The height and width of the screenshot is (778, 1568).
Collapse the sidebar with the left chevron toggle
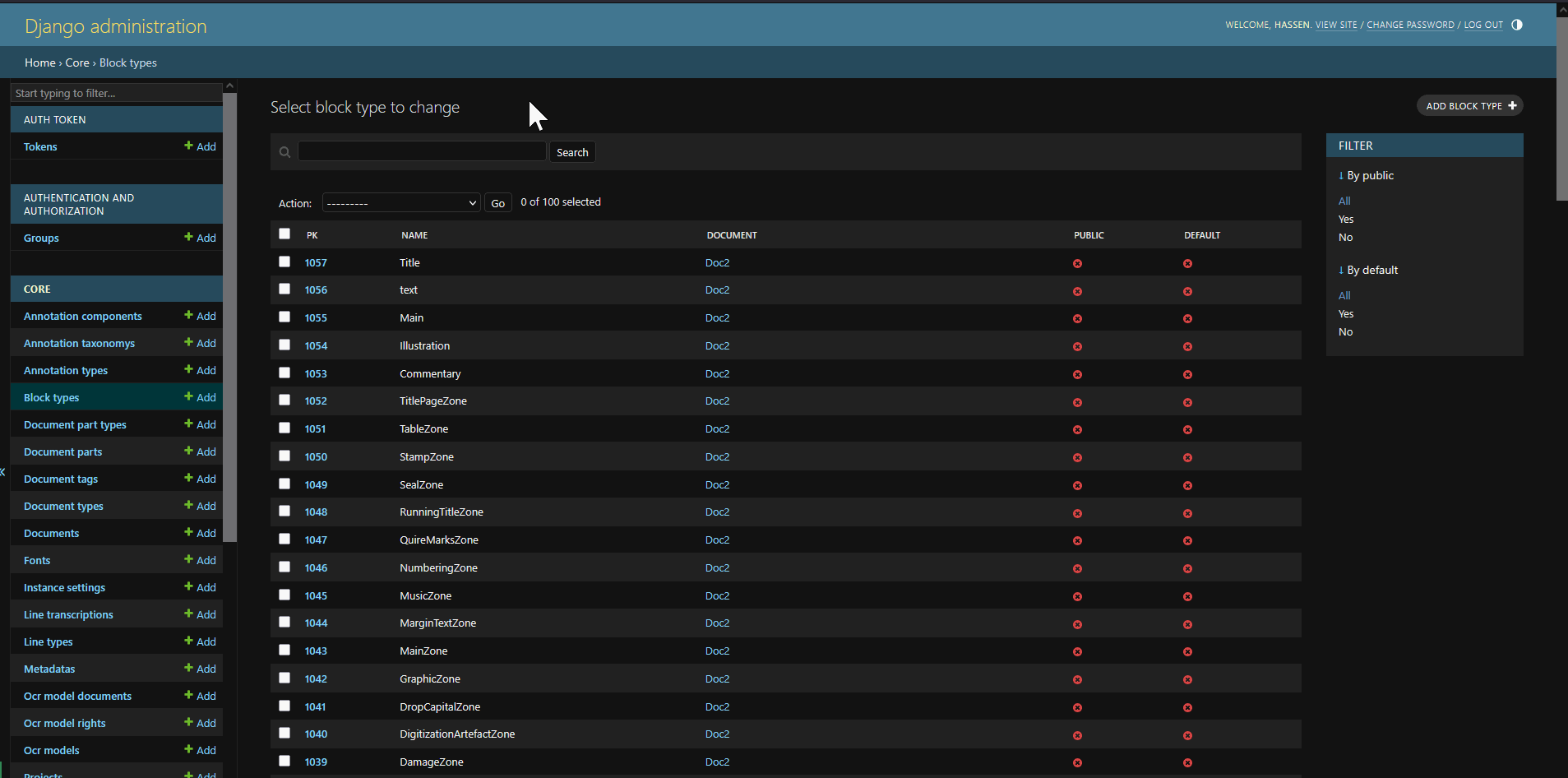(x=3, y=472)
